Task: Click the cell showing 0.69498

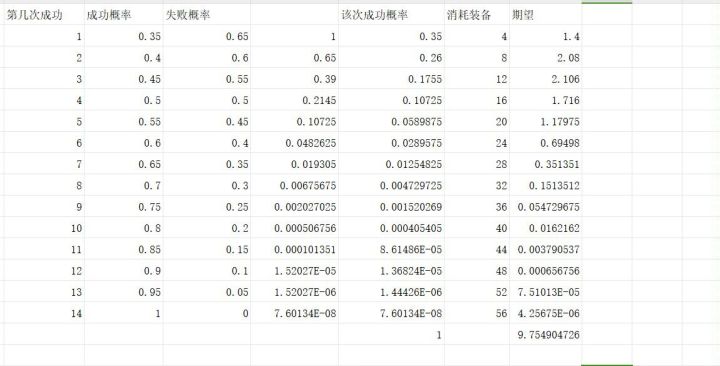Action: coord(546,143)
